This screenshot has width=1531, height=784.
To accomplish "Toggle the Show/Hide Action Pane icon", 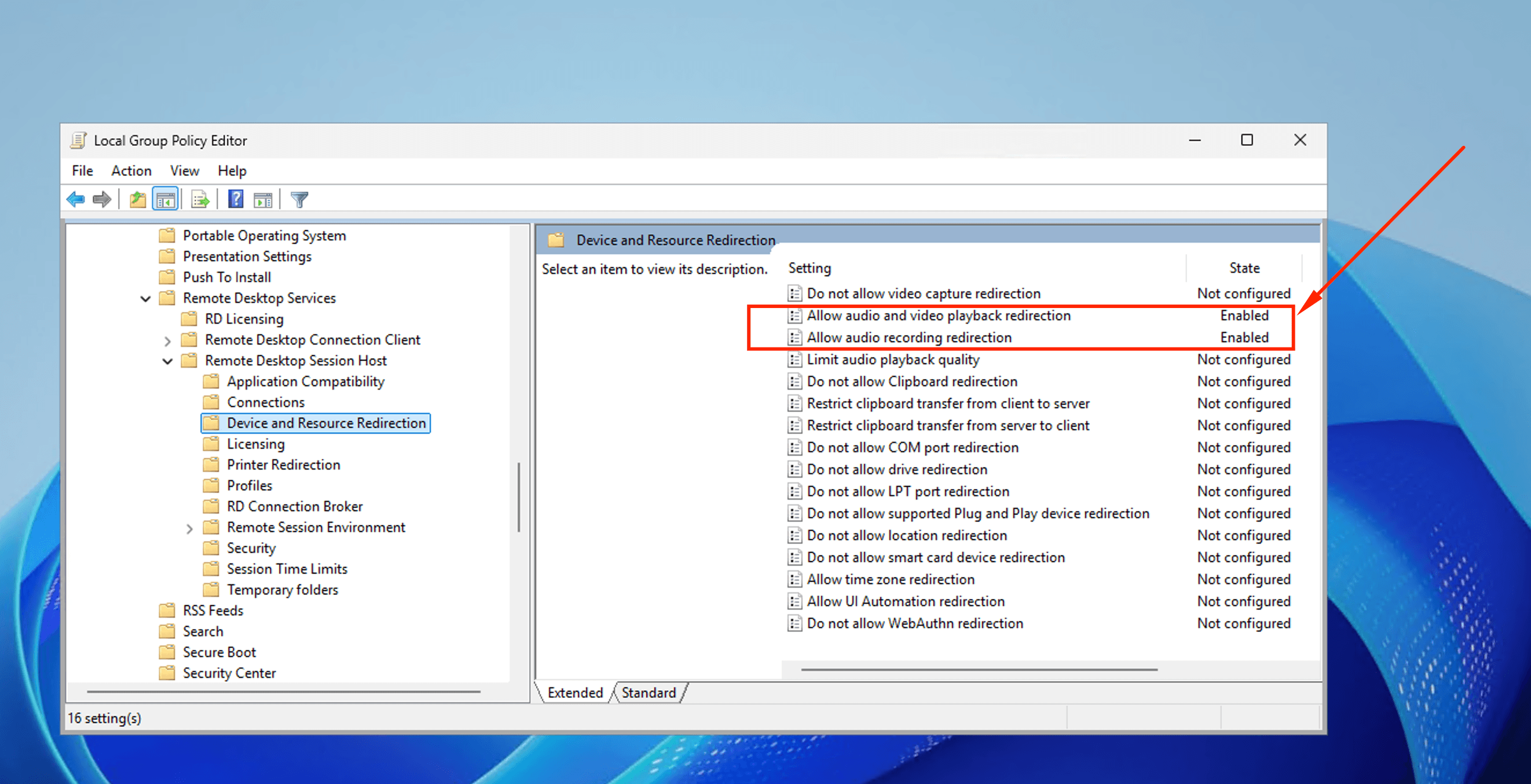I will pyautogui.click(x=263, y=200).
